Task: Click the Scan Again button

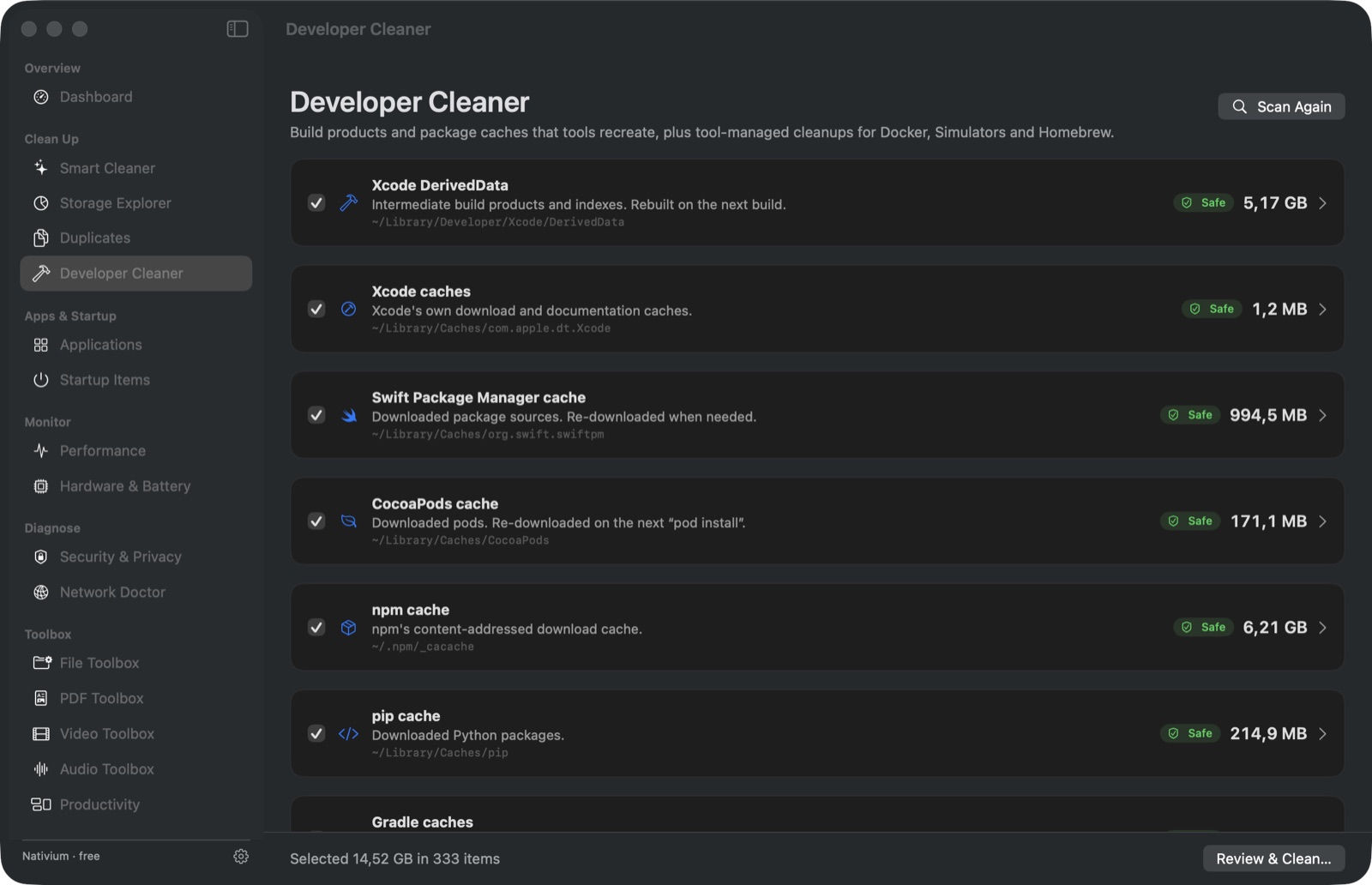Action: pyautogui.click(x=1281, y=106)
